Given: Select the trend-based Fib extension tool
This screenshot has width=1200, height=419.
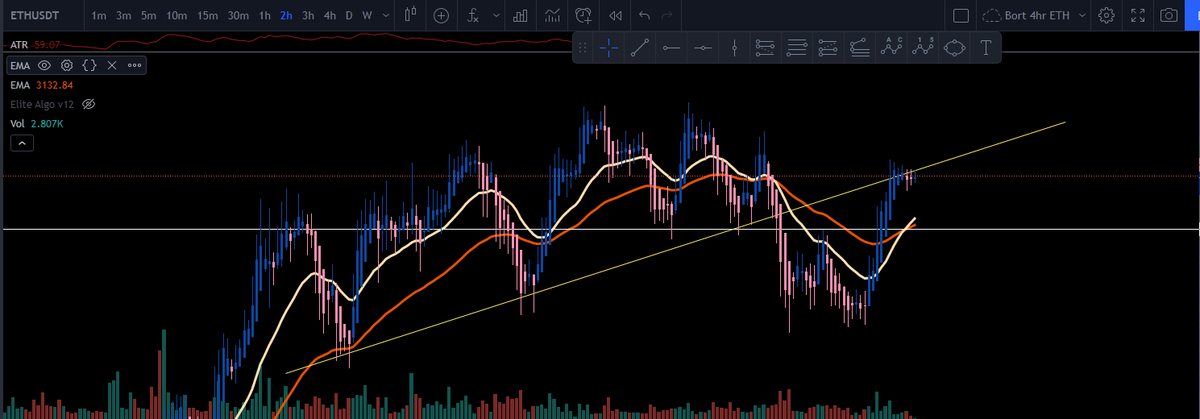Looking at the screenshot, I should (x=828, y=47).
